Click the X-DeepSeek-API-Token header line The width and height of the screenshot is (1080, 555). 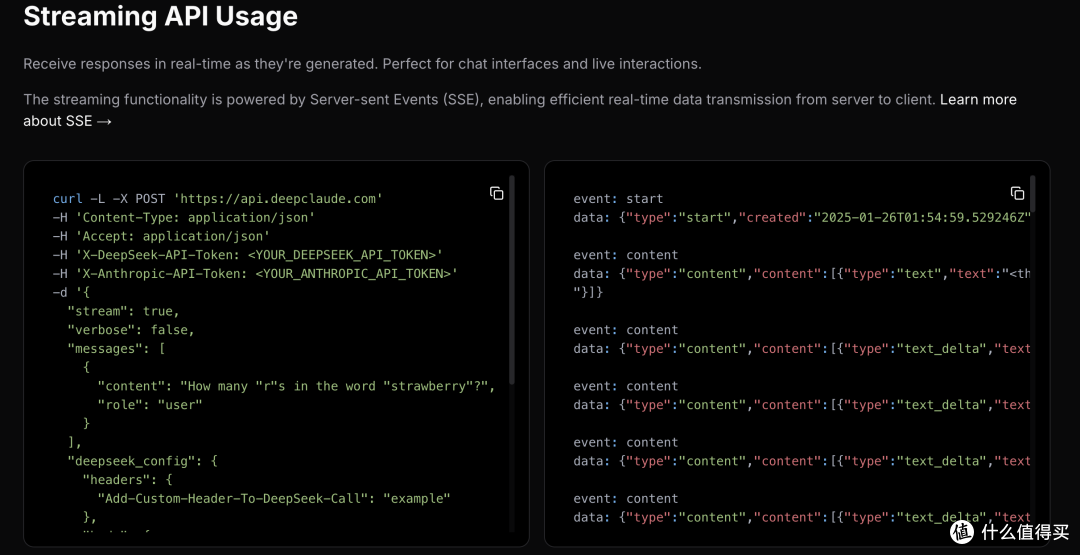click(x=248, y=255)
